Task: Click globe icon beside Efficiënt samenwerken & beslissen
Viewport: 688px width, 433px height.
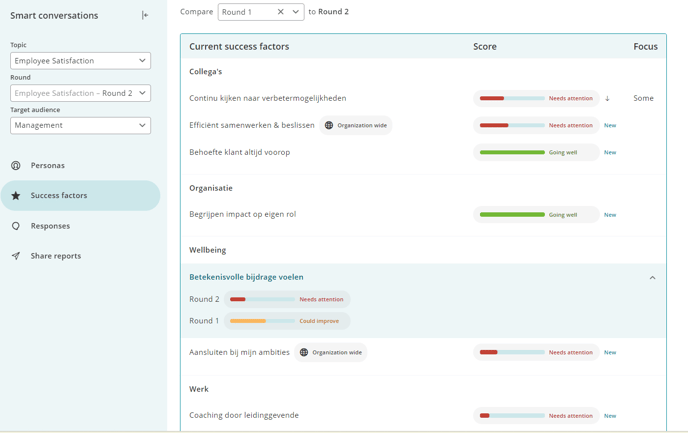Action: coord(329,125)
